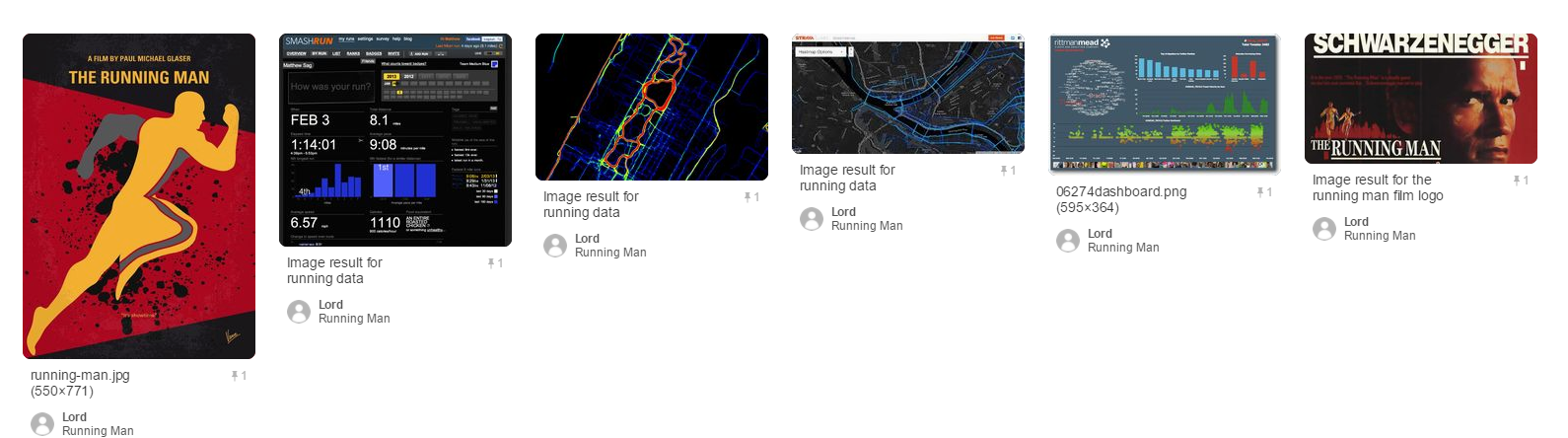
Task: Open the Strava dark city map thumbnail
Action: tap(908, 94)
